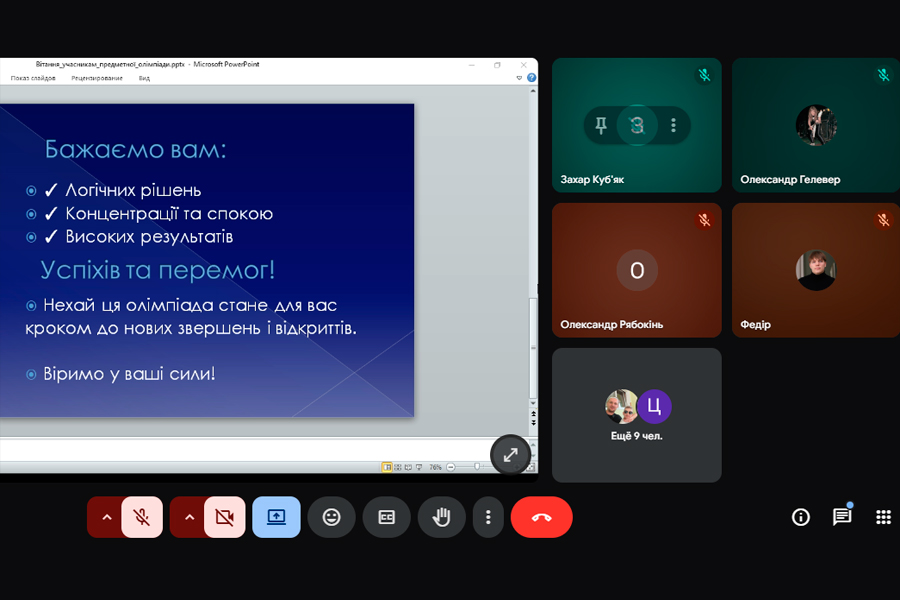
Task: Go to next slide double-arrow button
Action: (533, 423)
